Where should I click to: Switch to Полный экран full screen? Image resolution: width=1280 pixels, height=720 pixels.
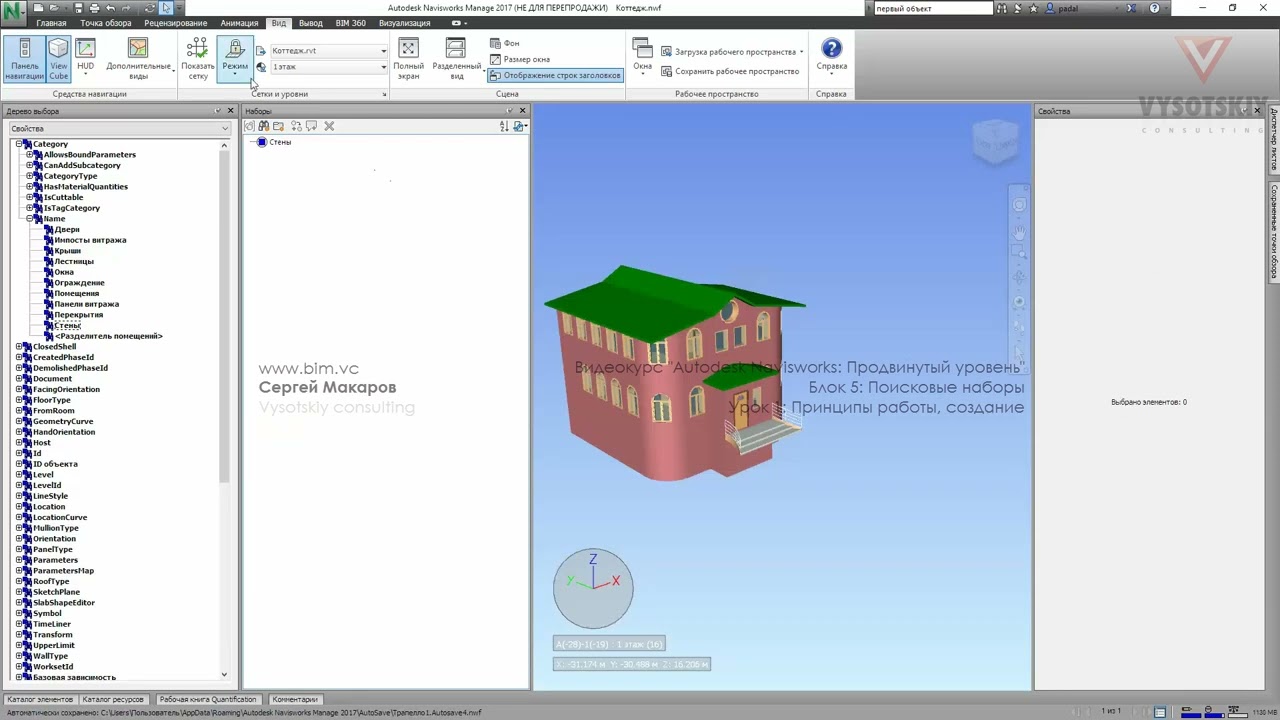pyautogui.click(x=408, y=59)
